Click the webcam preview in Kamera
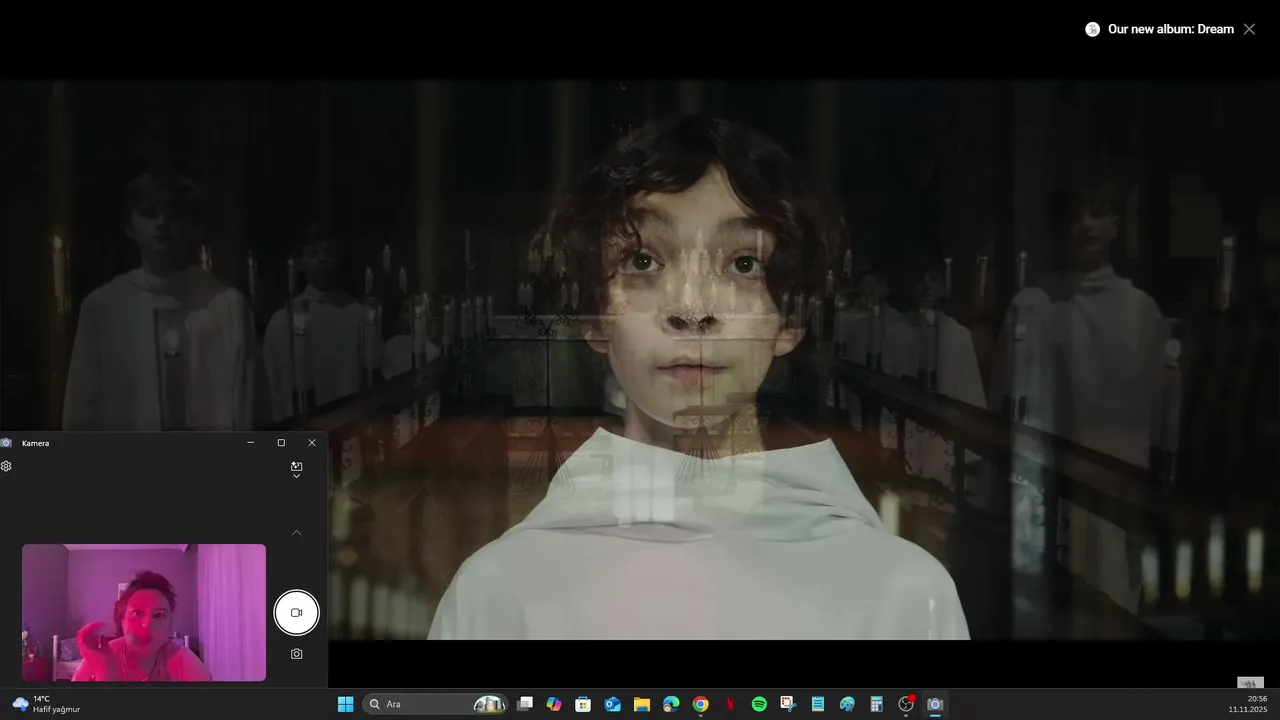The width and height of the screenshot is (1280, 720). pos(144,612)
